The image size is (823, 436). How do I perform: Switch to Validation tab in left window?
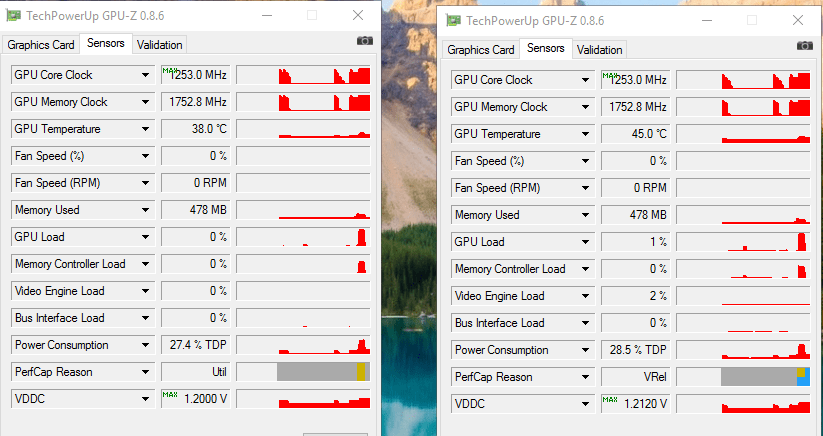160,45
